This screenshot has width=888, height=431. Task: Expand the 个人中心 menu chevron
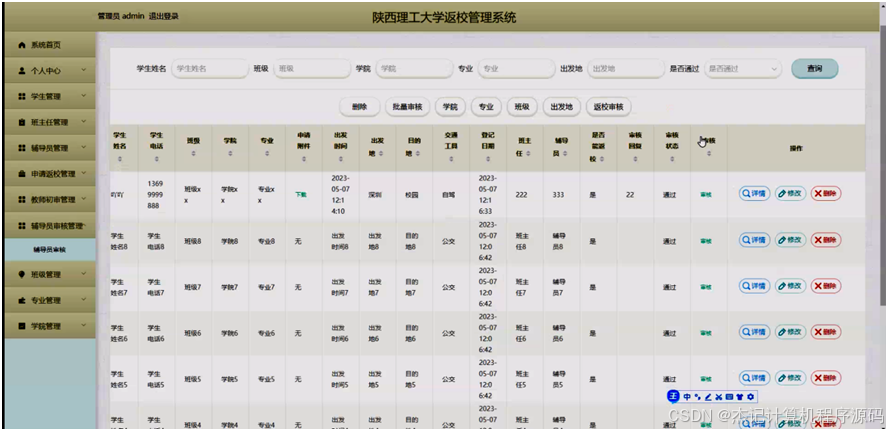[83, 71]
